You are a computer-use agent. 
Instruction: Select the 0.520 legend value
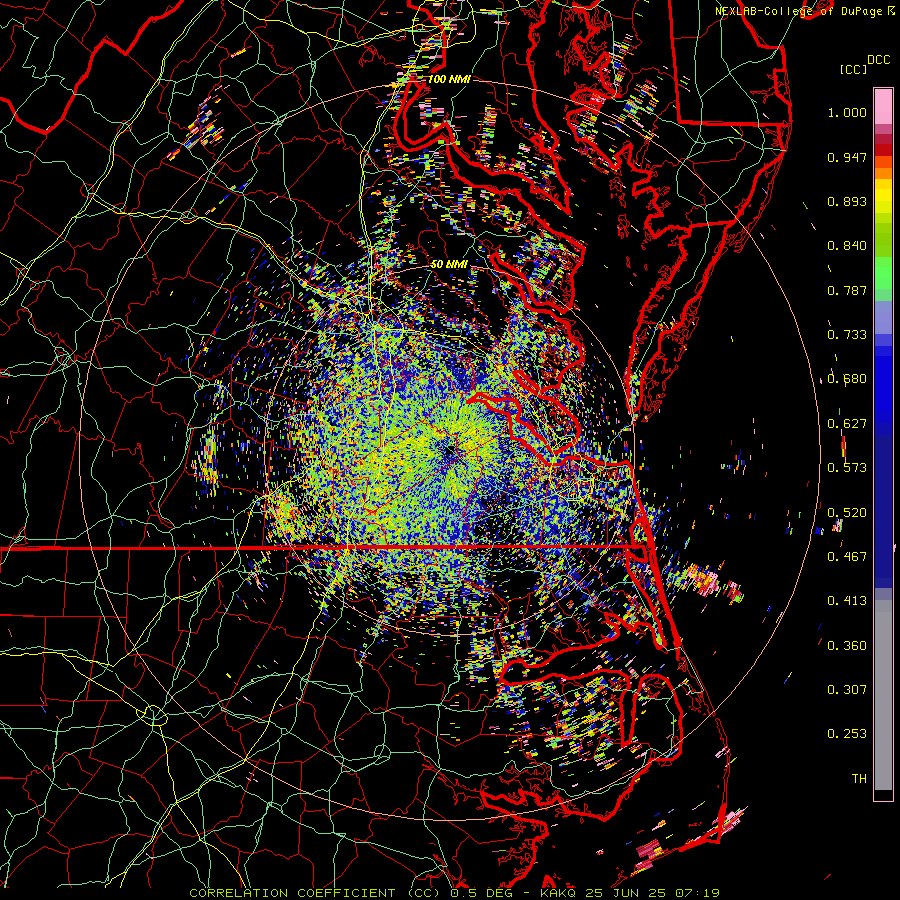point(847,512)
